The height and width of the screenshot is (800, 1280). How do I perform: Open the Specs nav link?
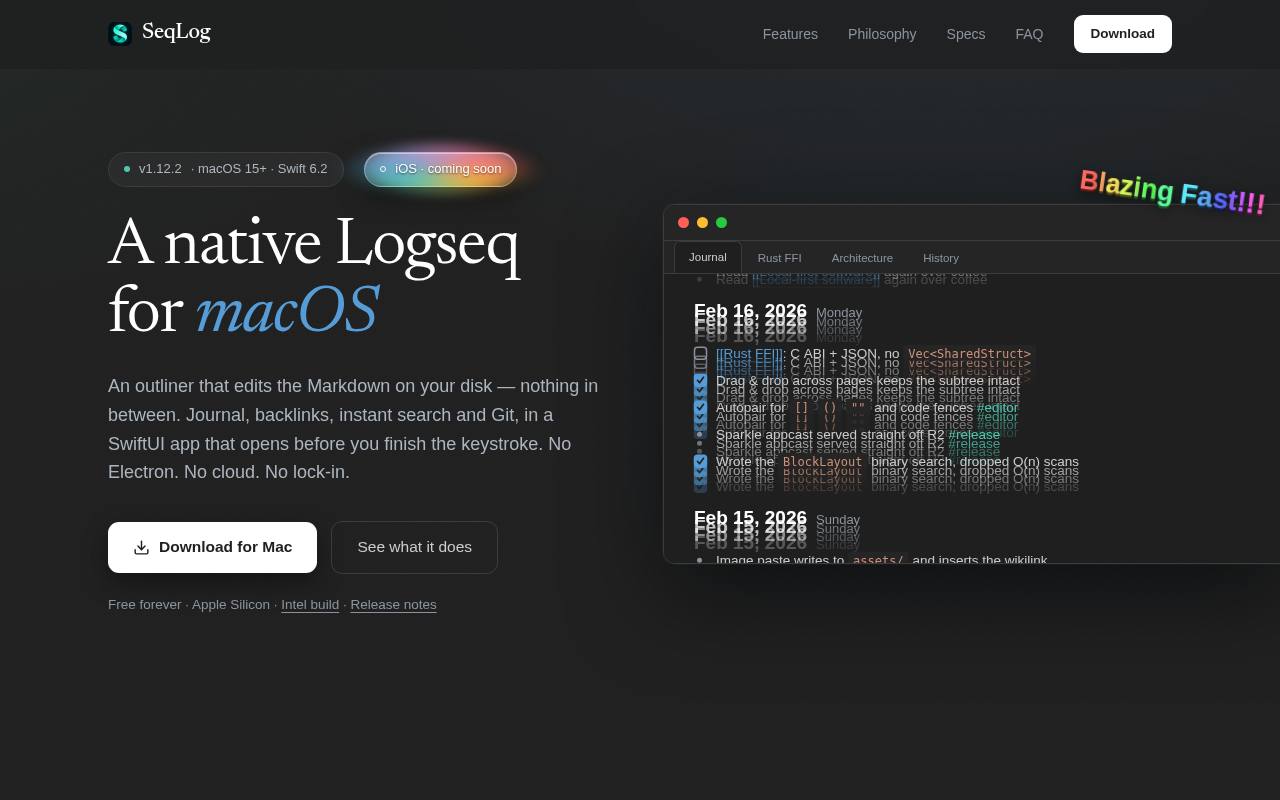click(x=966, y=34)
